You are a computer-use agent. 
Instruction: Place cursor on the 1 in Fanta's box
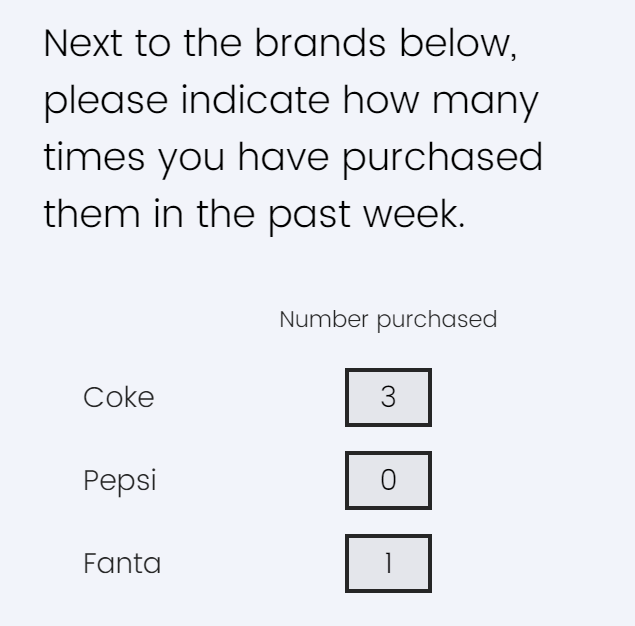(x=389, y=563)
